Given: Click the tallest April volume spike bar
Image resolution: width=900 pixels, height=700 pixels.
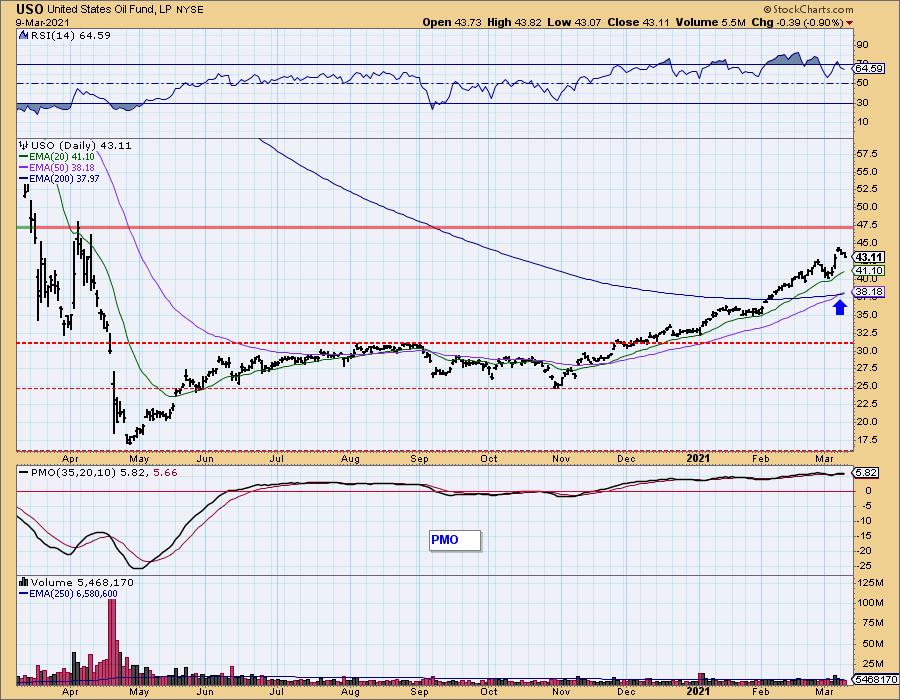Looking at the screenshot, I should click(112, 641).
